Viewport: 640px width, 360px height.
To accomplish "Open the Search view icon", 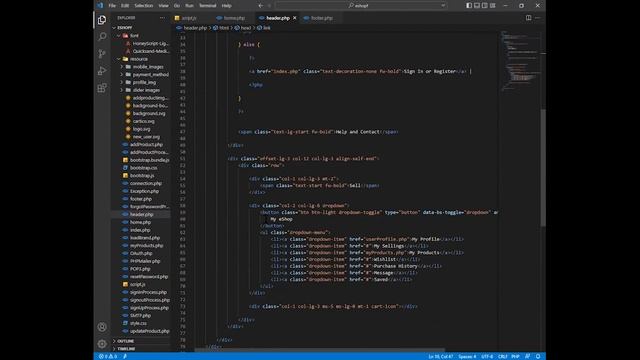I will point(102,37).
